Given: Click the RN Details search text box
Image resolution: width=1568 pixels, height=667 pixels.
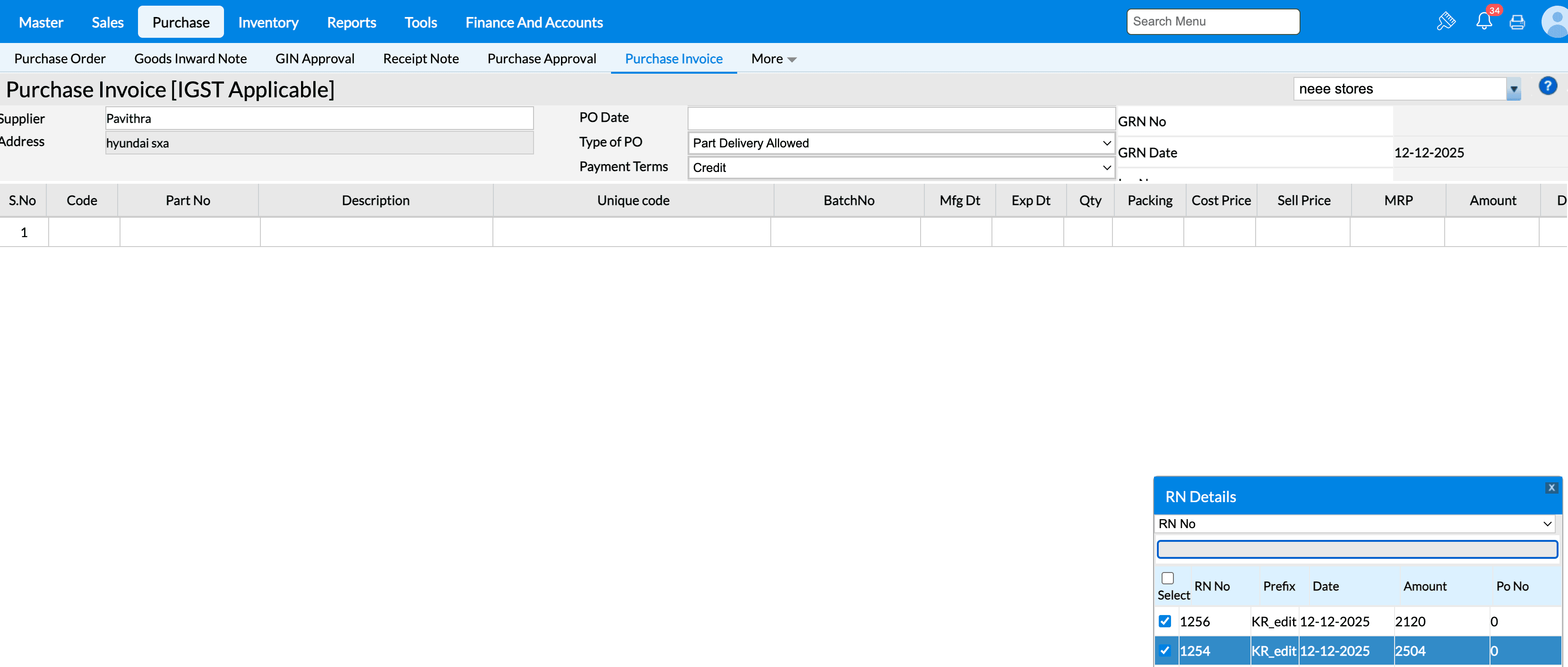Looking at the screenshot, I should [1356, 549].
